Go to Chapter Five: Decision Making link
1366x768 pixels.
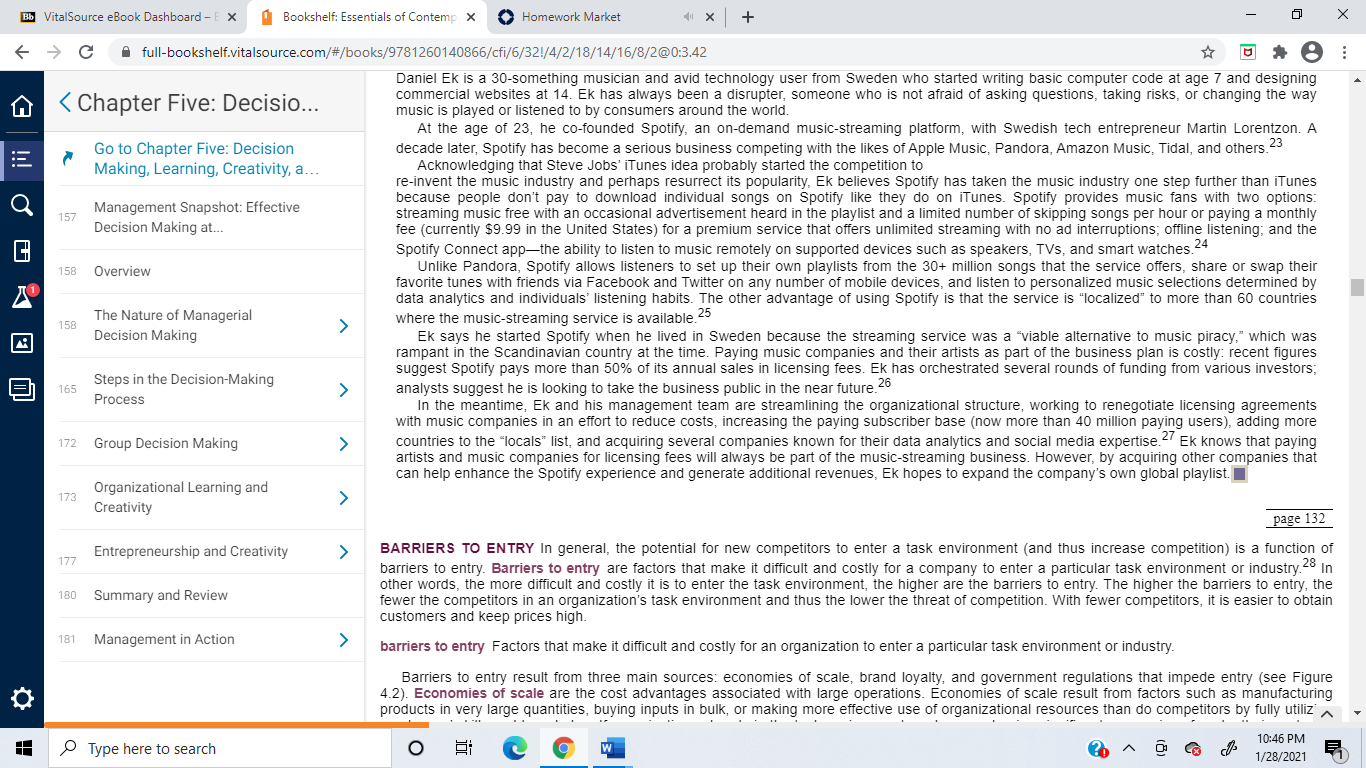tap(207, 158)
